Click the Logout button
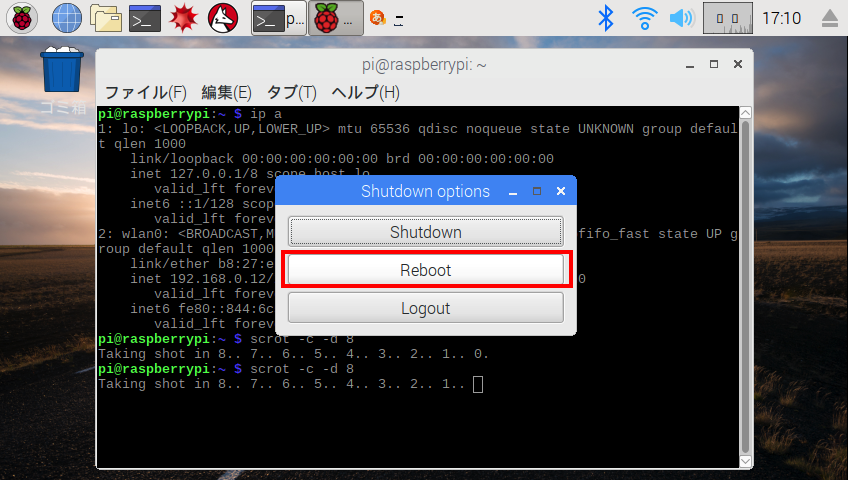 [426, 308]
